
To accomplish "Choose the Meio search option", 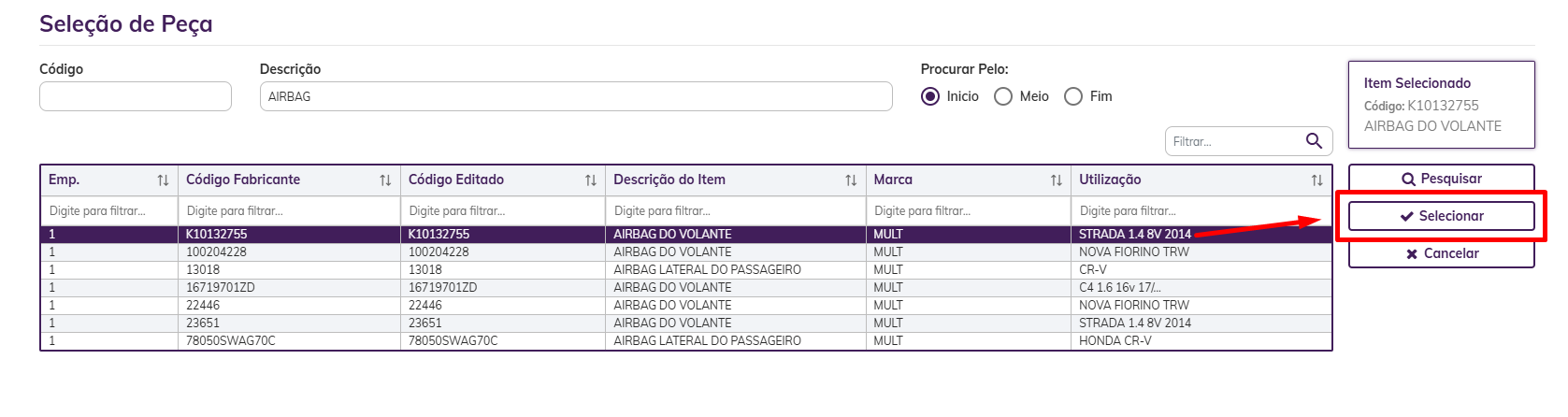I will tap(1003, 96).
